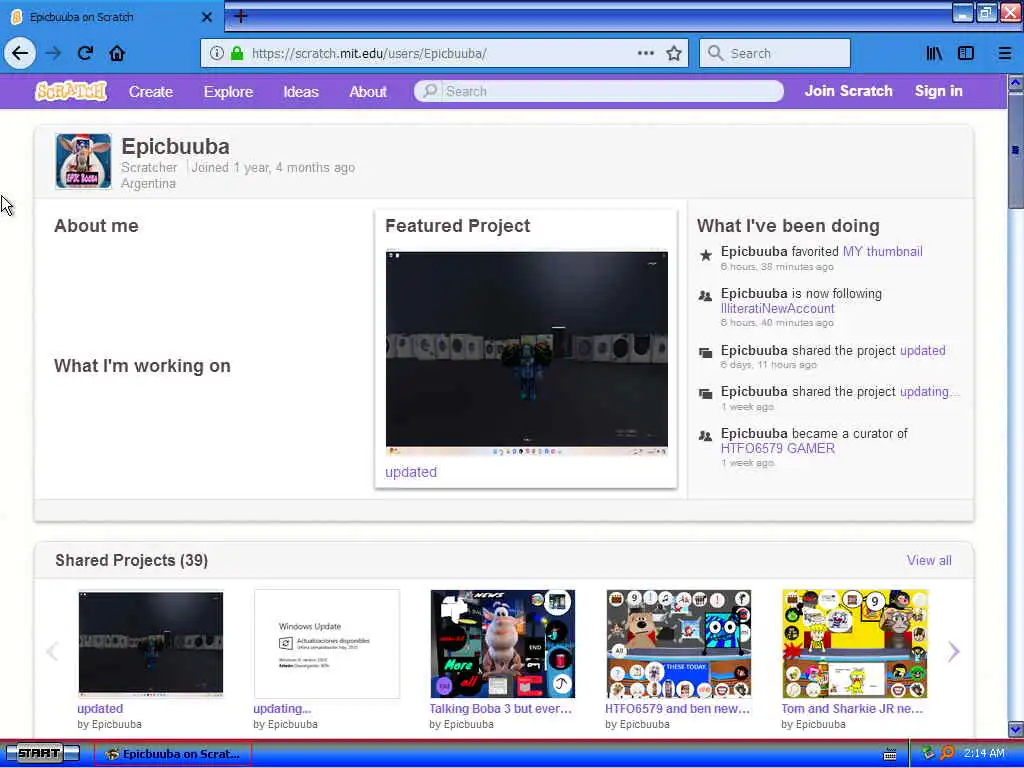This screenshot has width=1024, height=768.
Task: Click project icon beside shared 'updating' activity
Action: 705,394
